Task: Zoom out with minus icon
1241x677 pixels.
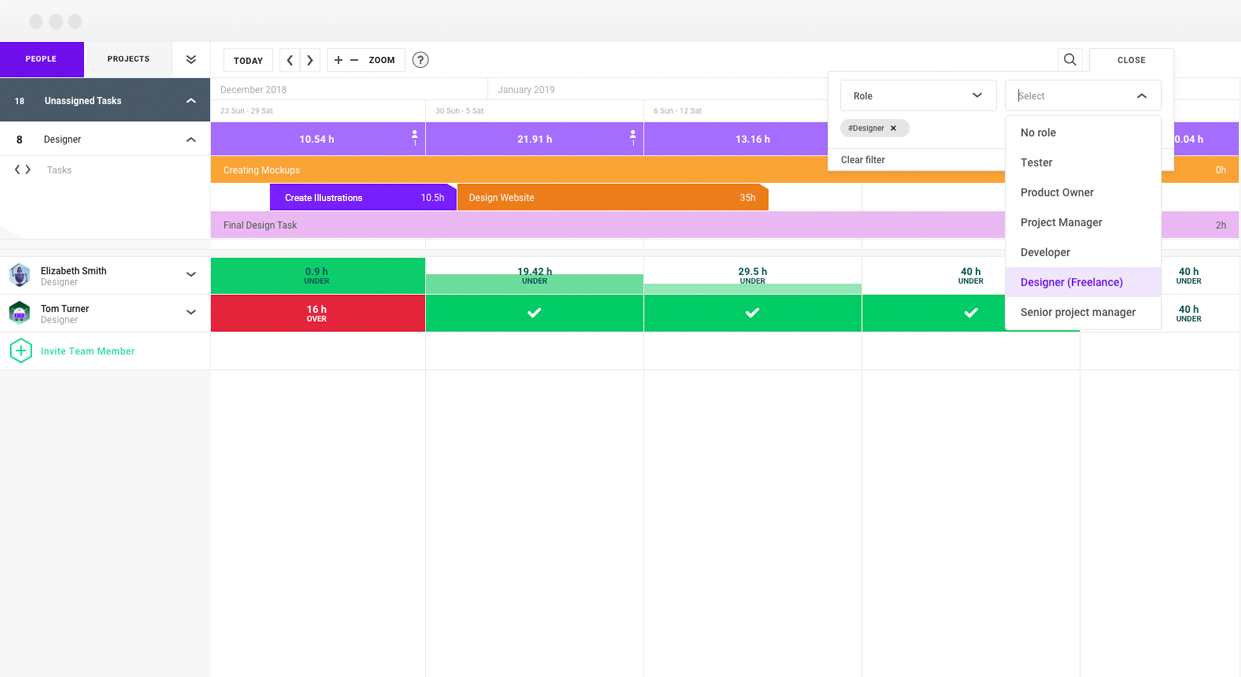Action: coord(354,60)
